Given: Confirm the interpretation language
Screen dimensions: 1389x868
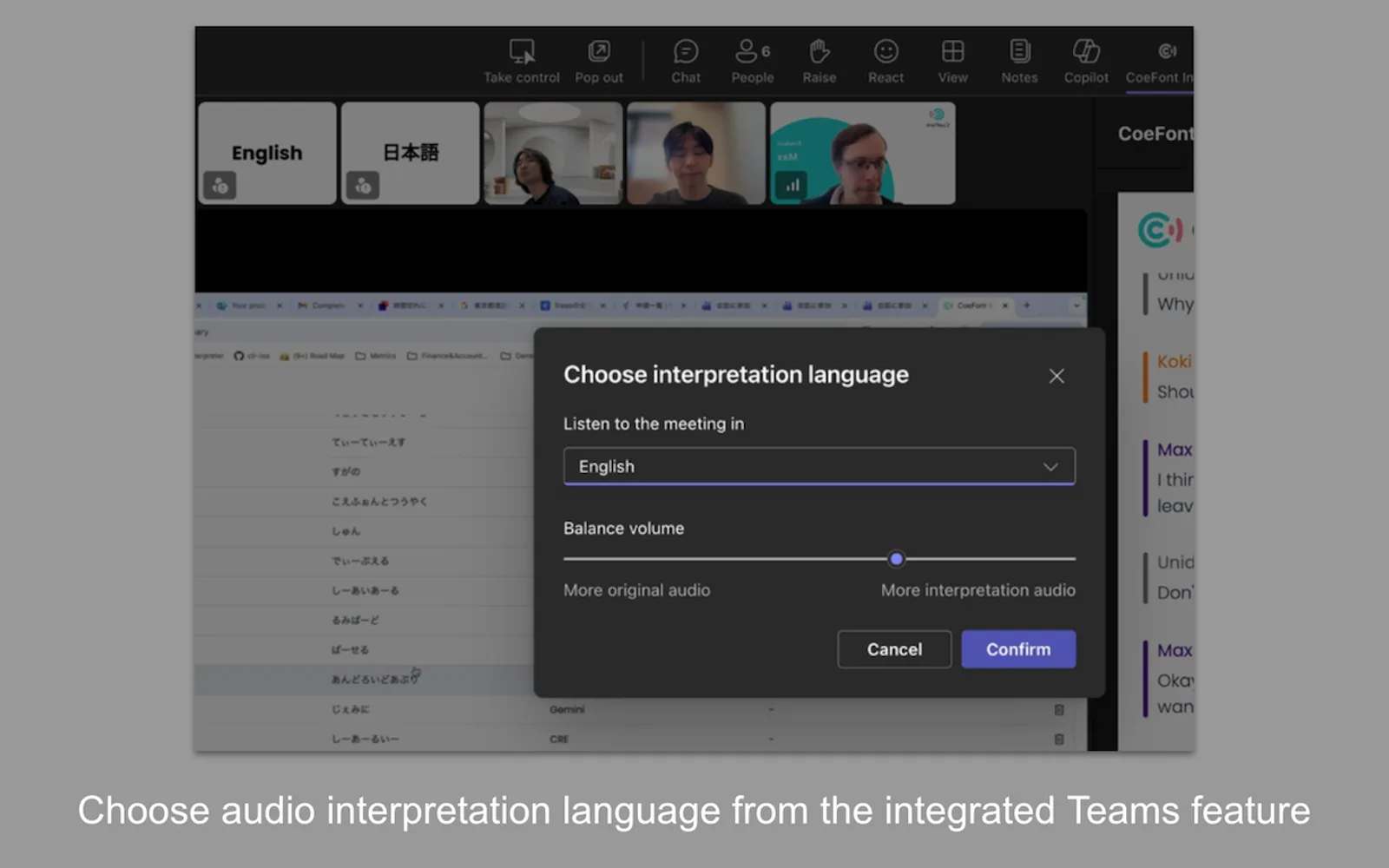Looking at the screenshot, I should click(1018, 649).
